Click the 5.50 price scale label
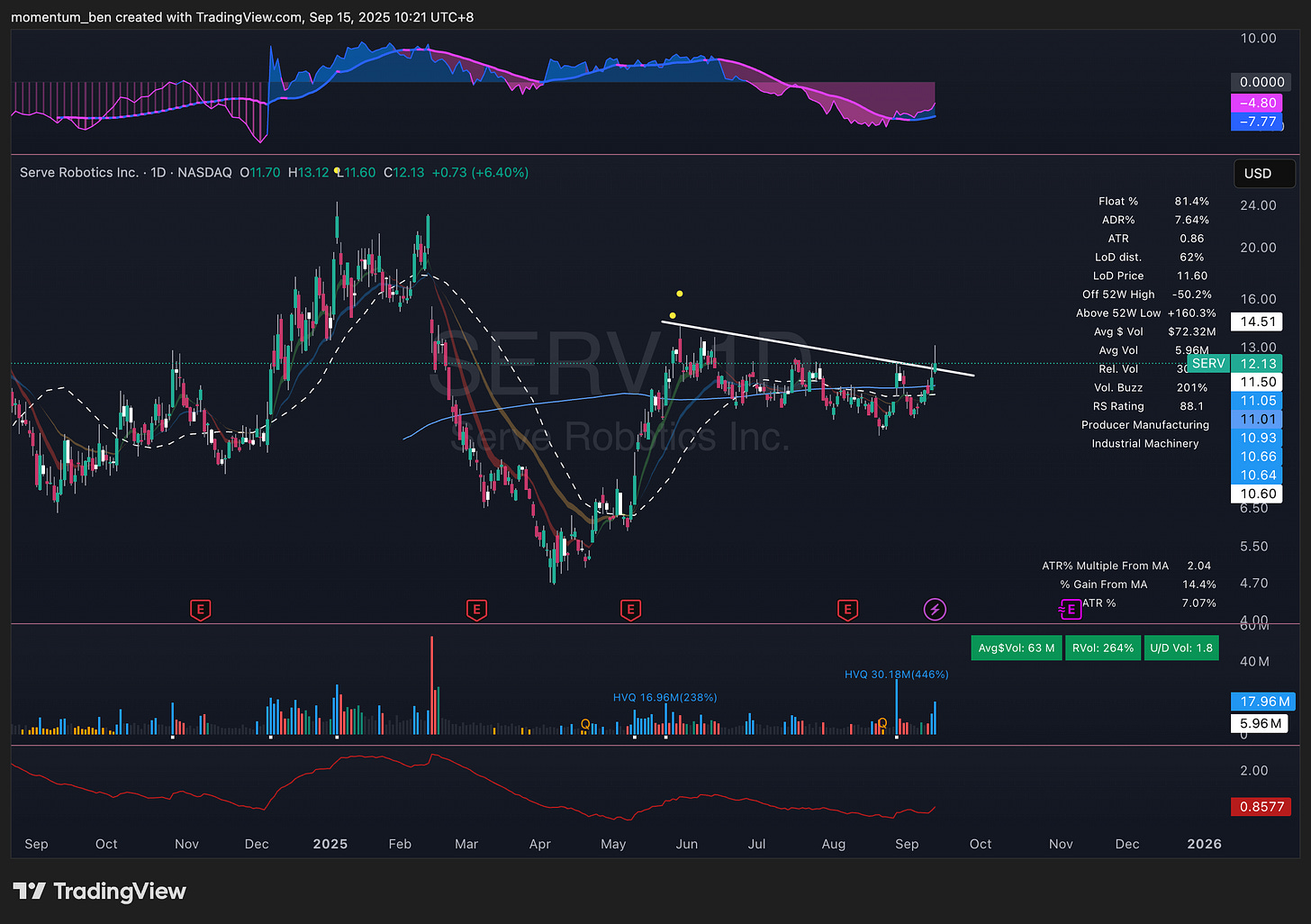 (1253, 547)
